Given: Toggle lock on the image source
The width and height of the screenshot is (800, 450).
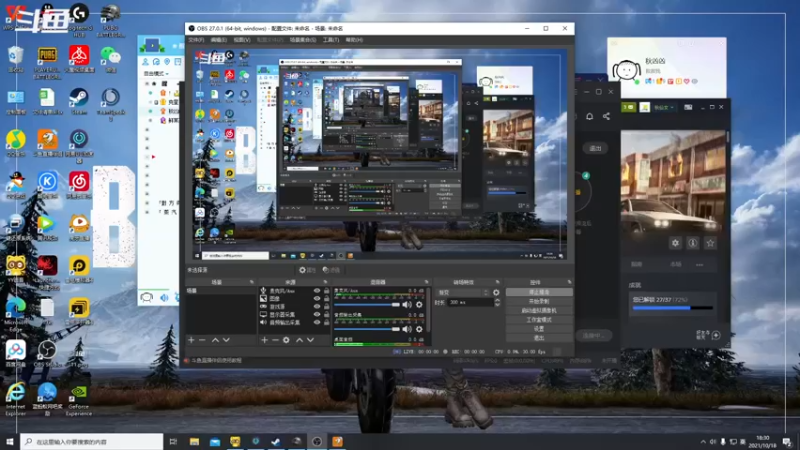Looking at the screenshot, I should click(x=326, y=298).
